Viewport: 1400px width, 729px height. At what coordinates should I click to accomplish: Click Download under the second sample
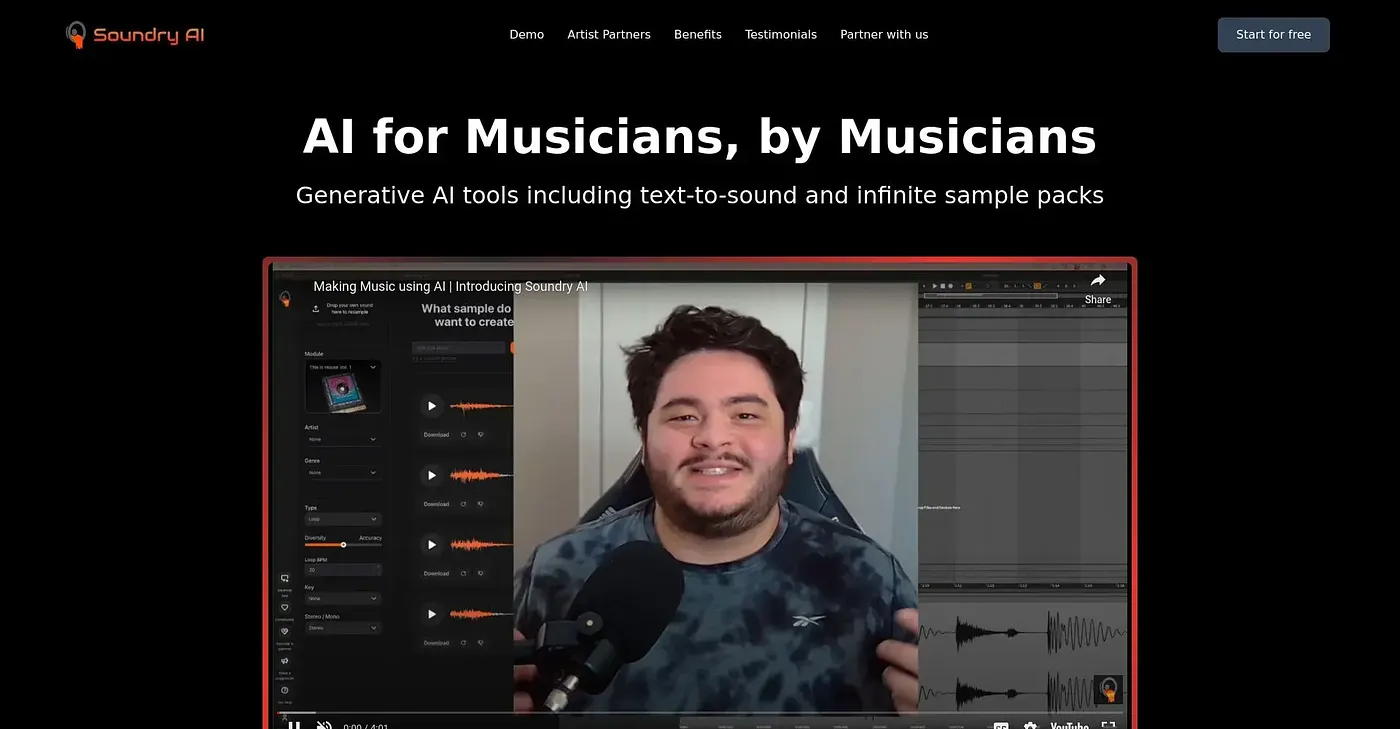(436, 504)
